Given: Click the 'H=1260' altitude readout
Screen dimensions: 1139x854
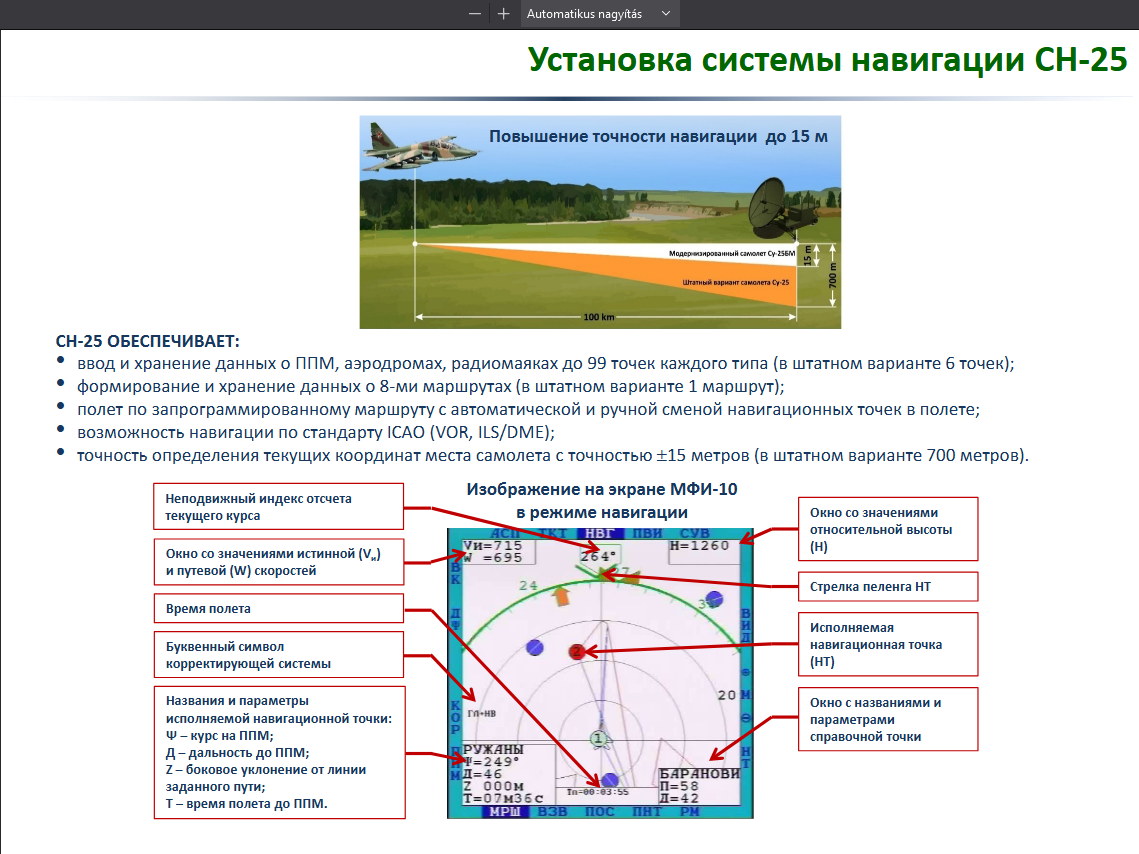Looking at the screenshot, I should (699, 545).
